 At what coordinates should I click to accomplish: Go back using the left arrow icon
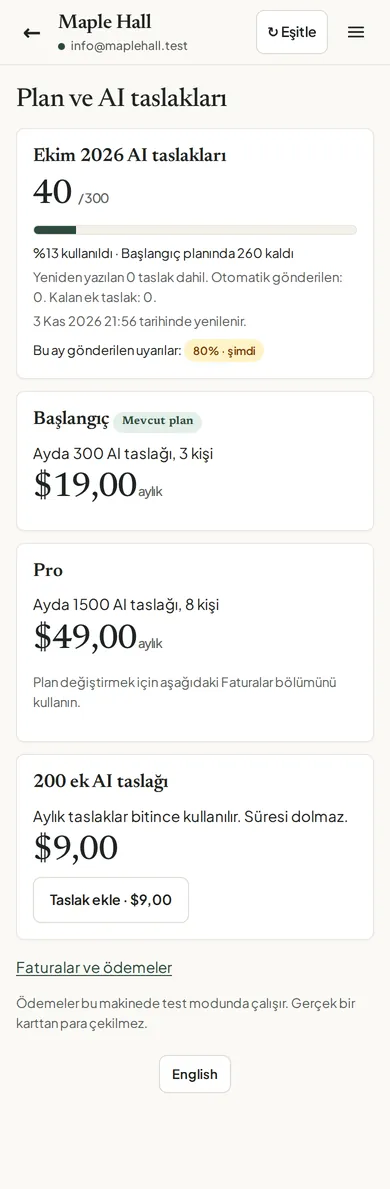(x=31, y=33)
